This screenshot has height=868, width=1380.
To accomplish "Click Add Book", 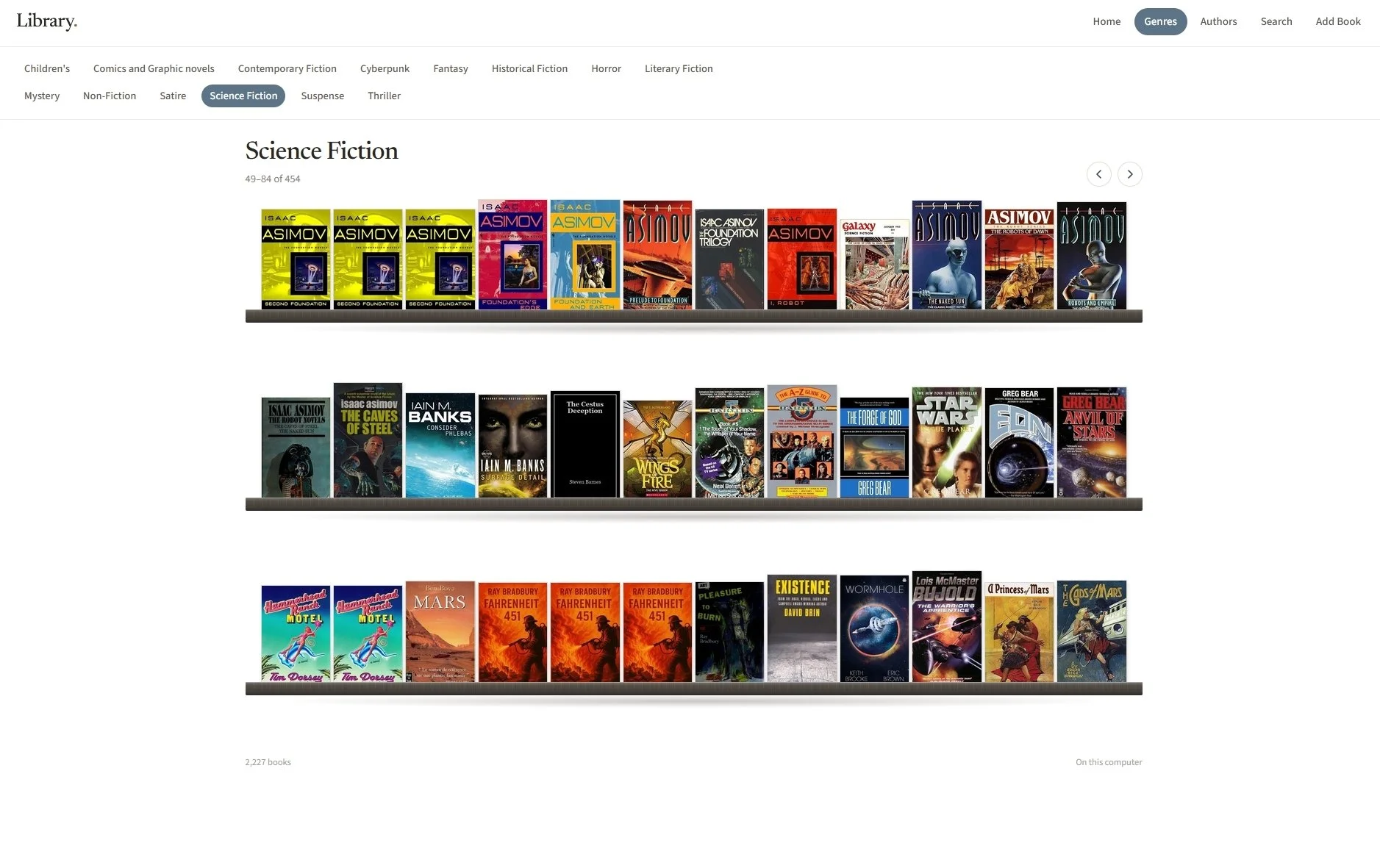I will pyautogui.click(x=1337, y=21).
